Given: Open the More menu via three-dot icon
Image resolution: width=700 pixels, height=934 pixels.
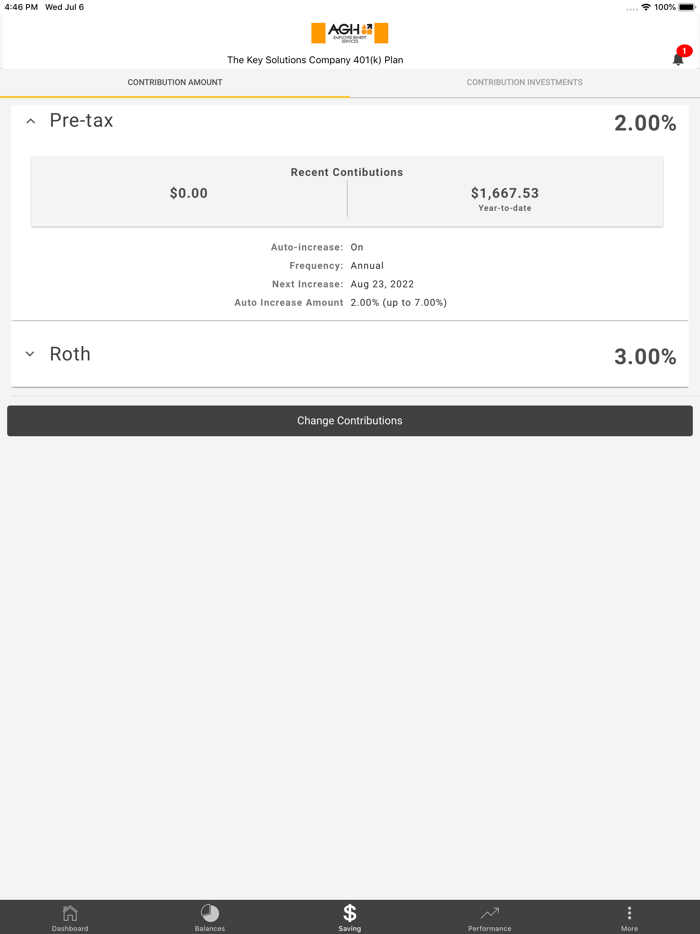Looking at the screenshot, I should click(x=629, y=913).
